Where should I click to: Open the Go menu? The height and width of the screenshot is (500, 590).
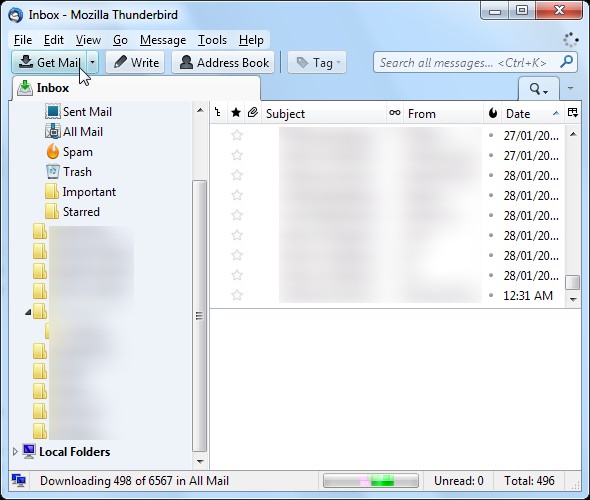pos(120,40)
